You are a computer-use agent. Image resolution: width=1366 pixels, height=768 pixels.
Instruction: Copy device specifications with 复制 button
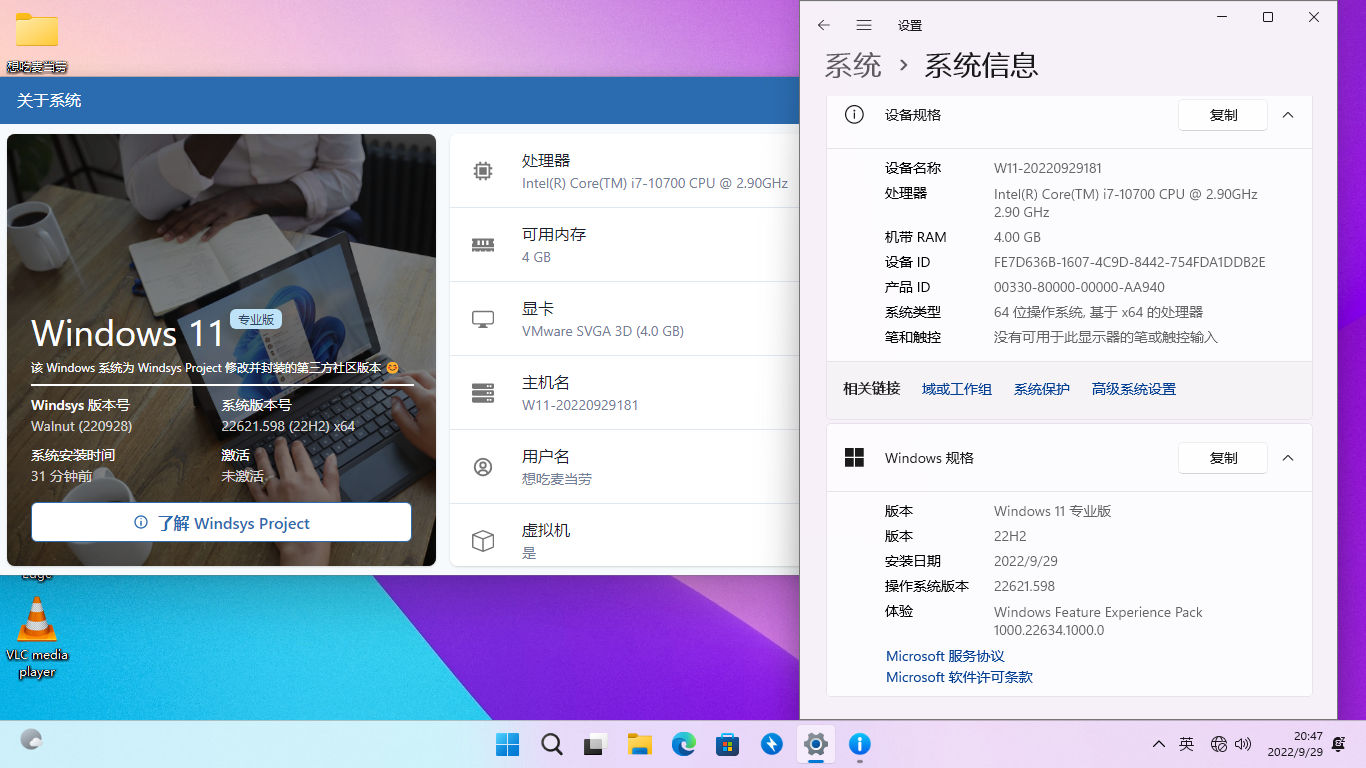(x=1223, y=115)
